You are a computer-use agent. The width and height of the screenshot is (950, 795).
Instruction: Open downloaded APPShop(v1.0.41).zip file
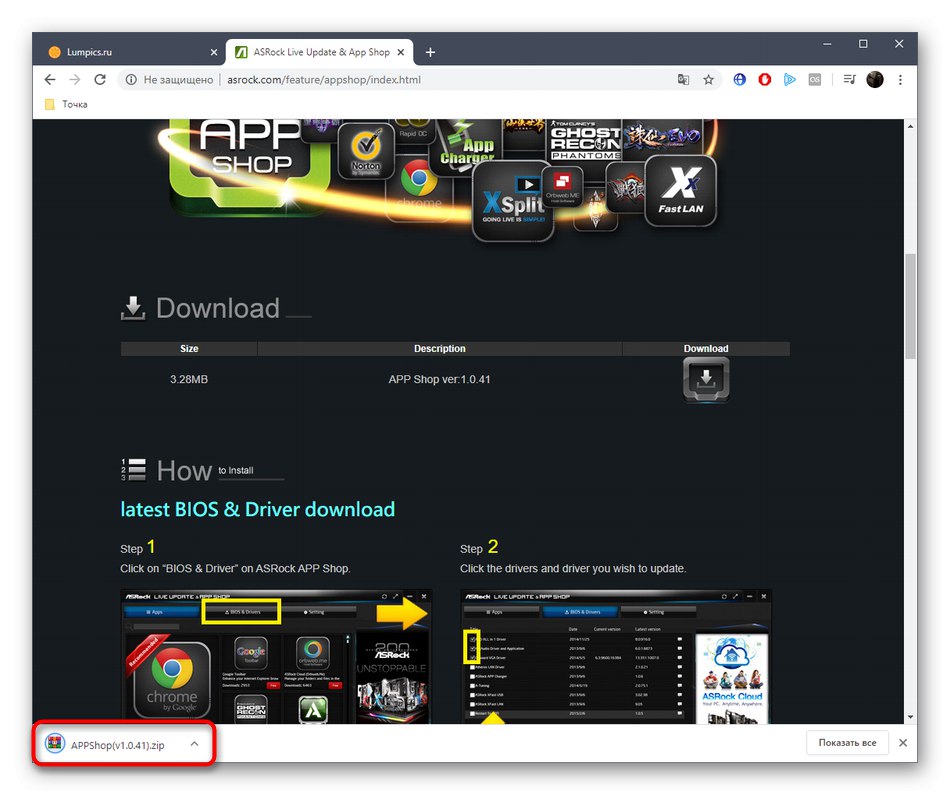pyautogui.click(x=118, y=745)
